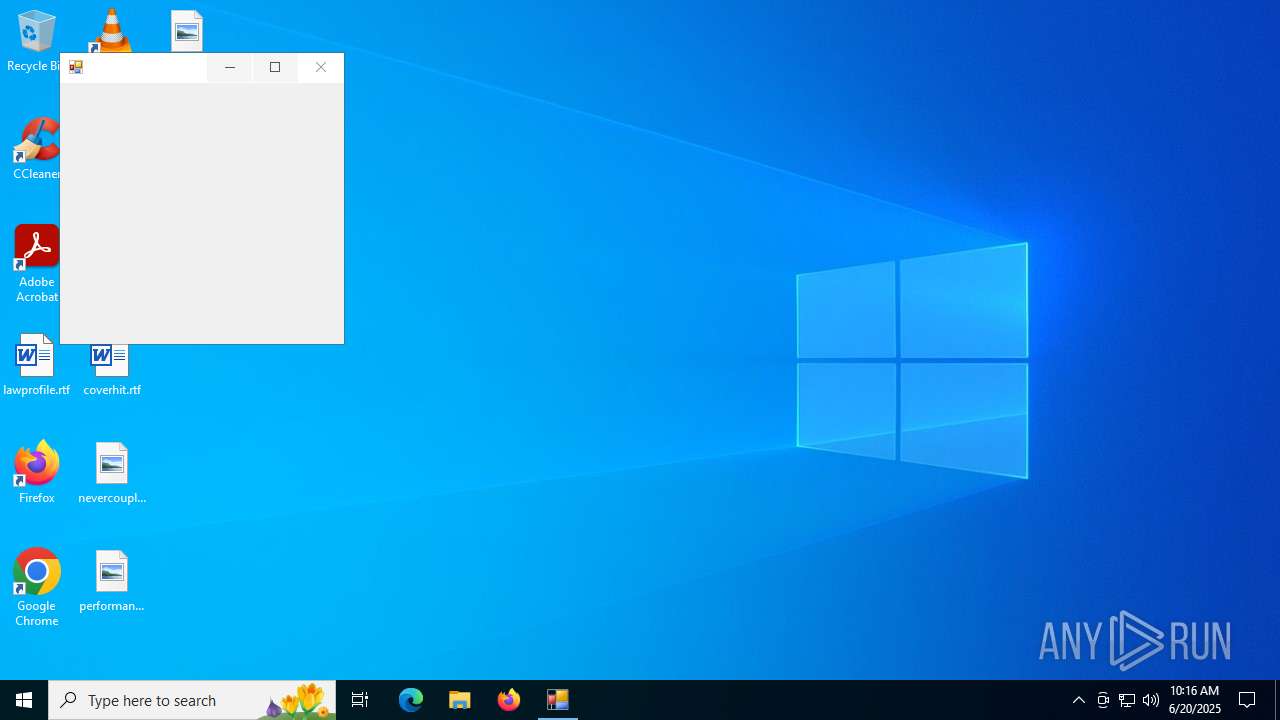This screenshot has height=720, width=1280.
Task: Open the volume speaker tray icon
Action: tap(1151, 700)
